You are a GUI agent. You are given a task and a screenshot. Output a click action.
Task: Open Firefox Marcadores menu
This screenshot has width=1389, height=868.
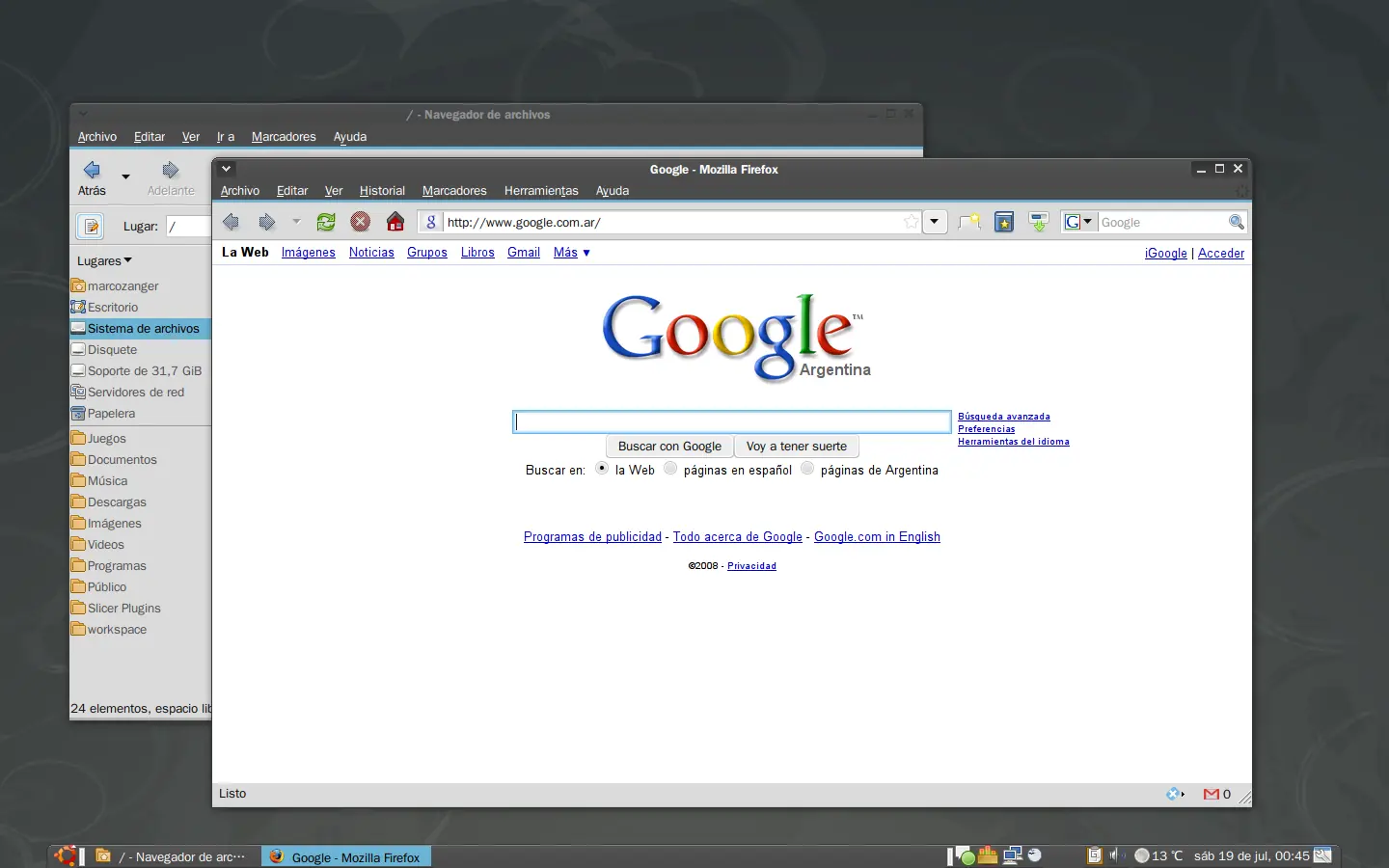click(x=454, y=191)
